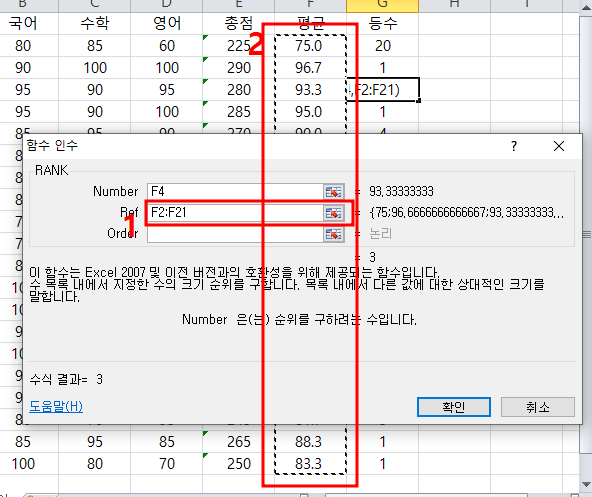The image size is (592, 497).
Task: Select the total cell showing 250
Action: 239,463
